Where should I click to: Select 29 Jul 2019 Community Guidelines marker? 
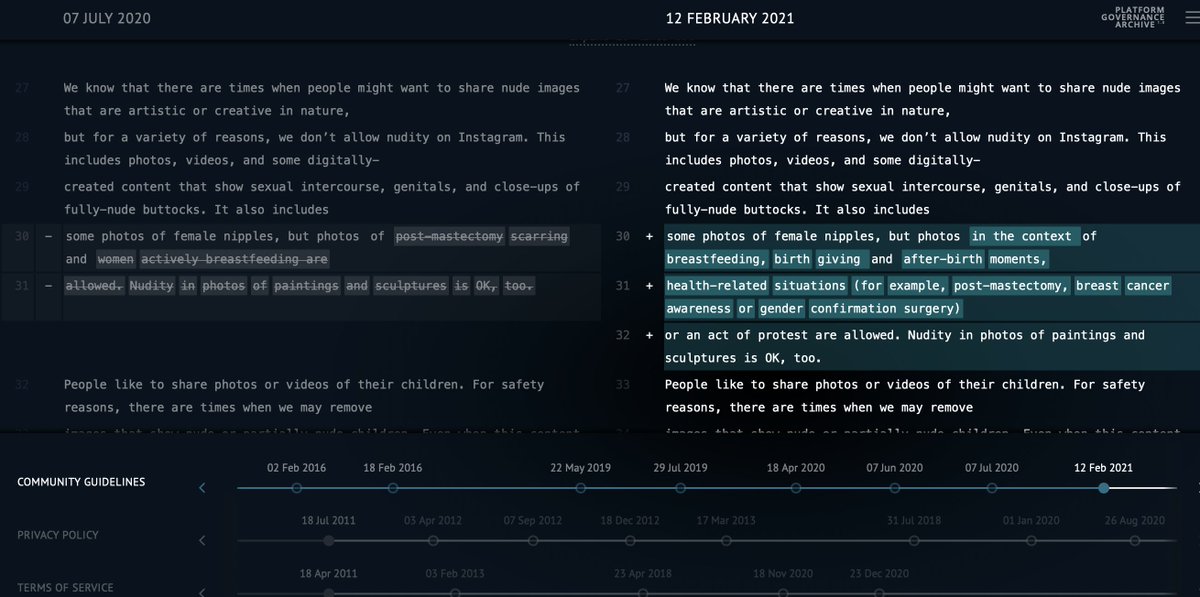[680, 488]
